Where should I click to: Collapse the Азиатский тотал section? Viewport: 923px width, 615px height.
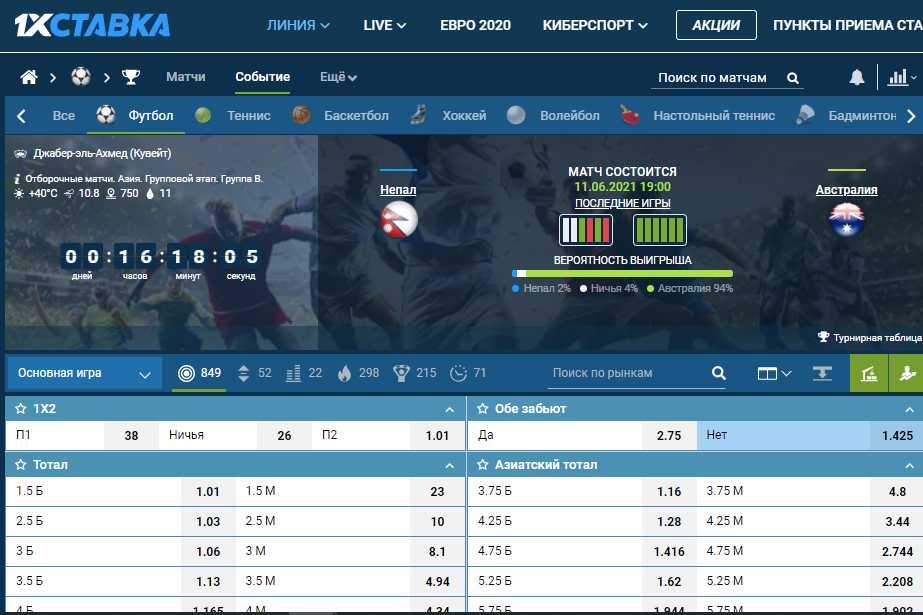(909, 466)
